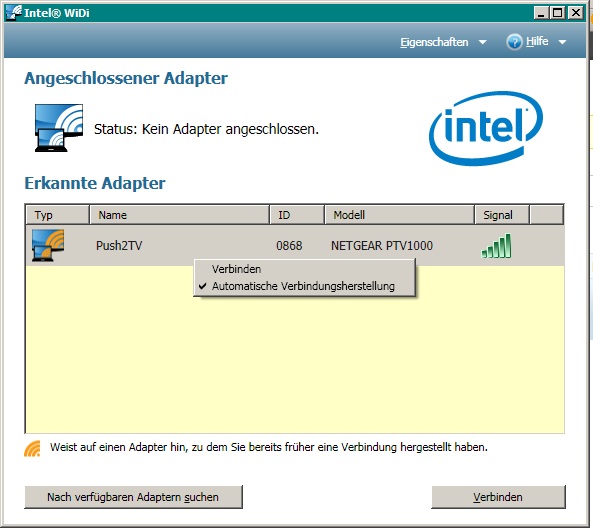The height and width of the screenshot is (532, 593).
Task: Click the orange previously-connected legend icon
Action: [33, 448]
